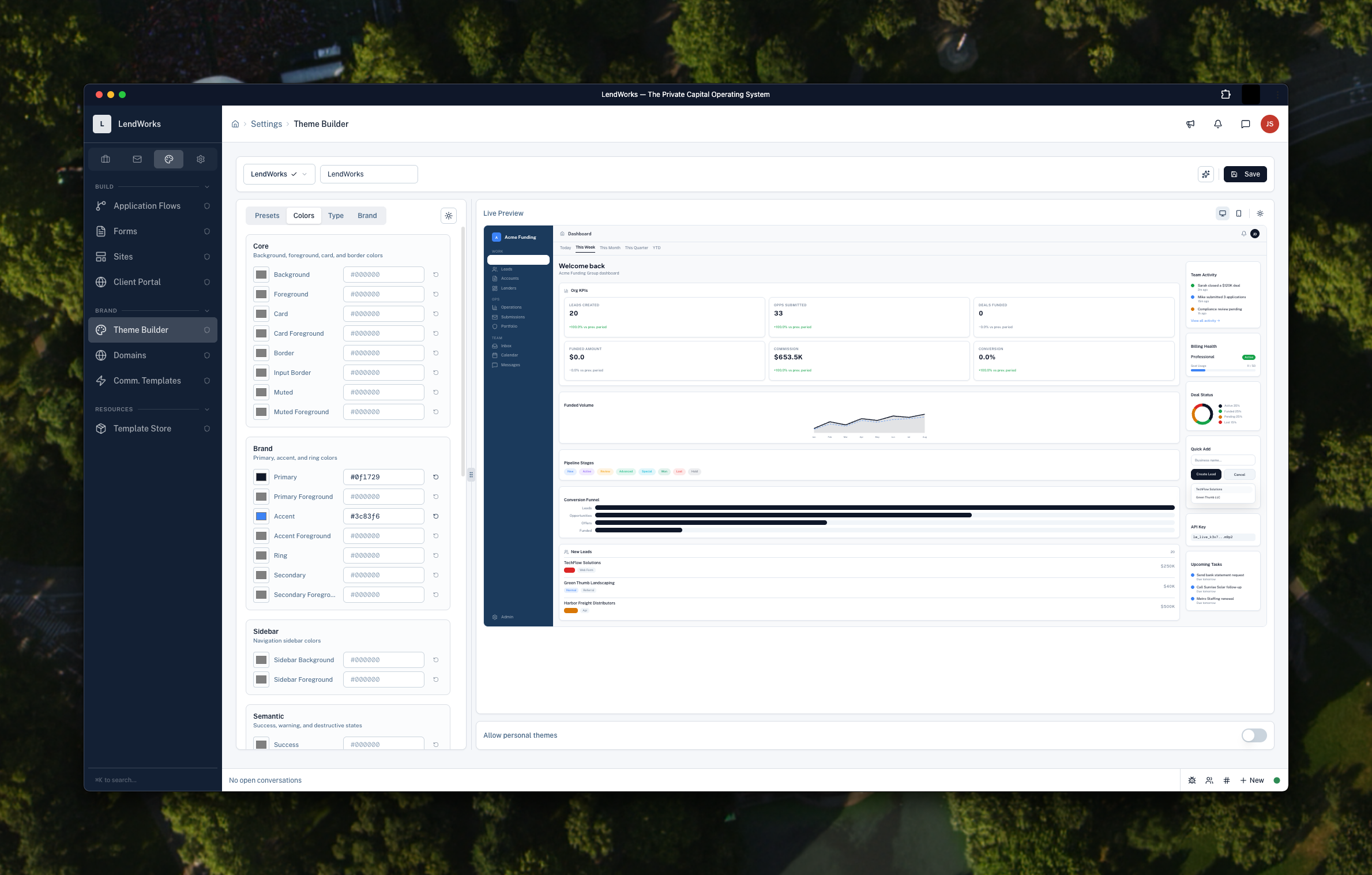Open the LendWorks theme dropdown
The height and width of the screenshot is (875, 1372).
pos(279,174)
